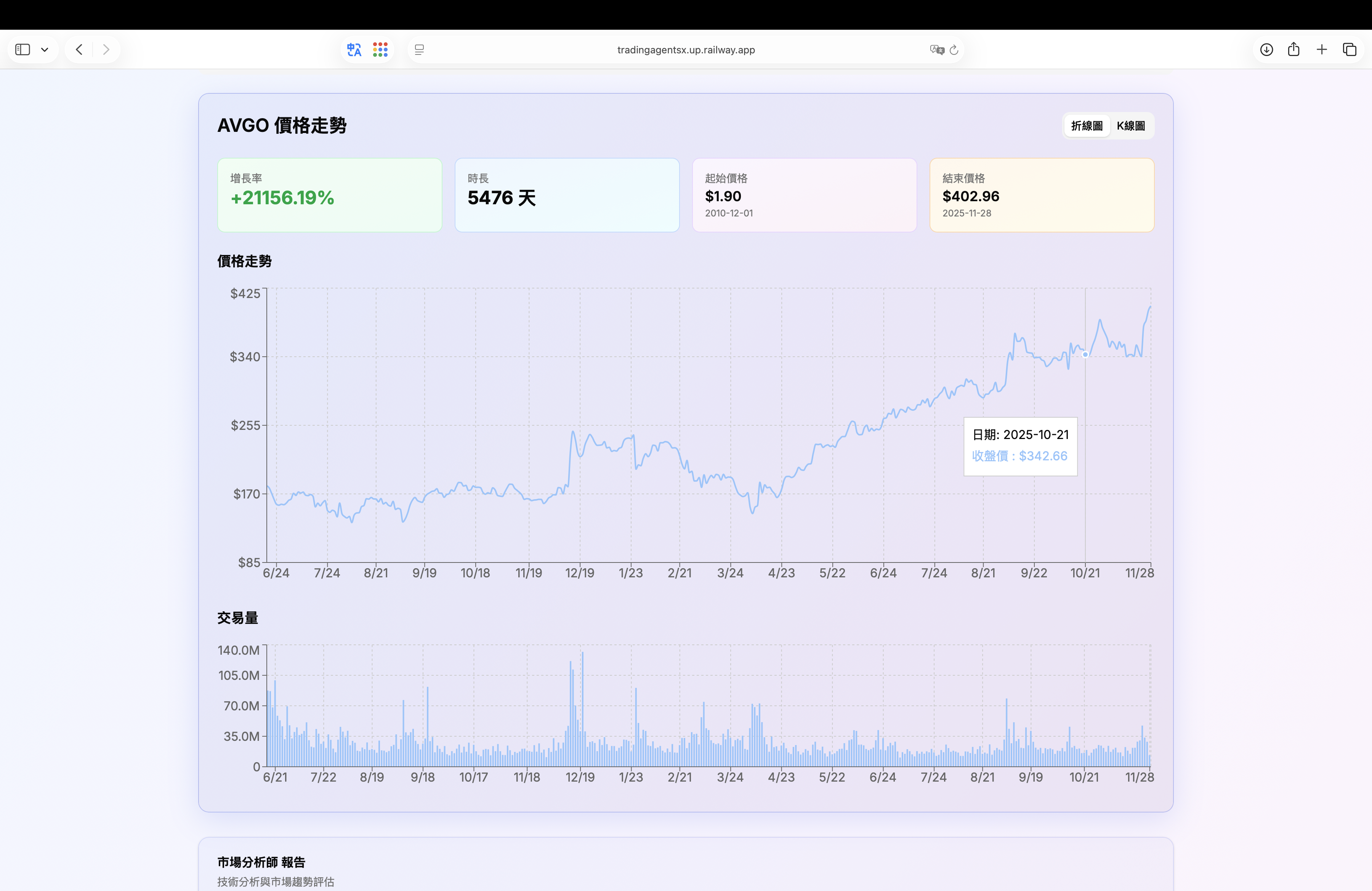Click the 市場分析師 報告 heading

(x=261, y=862)
